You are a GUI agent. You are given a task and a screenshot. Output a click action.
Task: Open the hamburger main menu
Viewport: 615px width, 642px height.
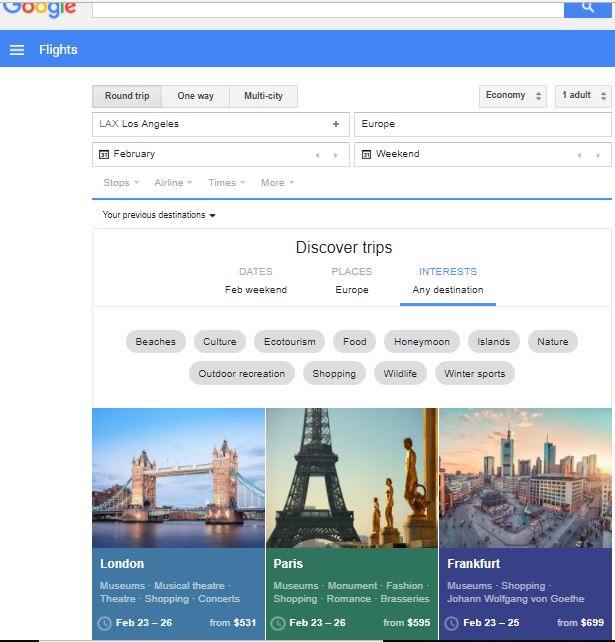(x=17, y=50)
